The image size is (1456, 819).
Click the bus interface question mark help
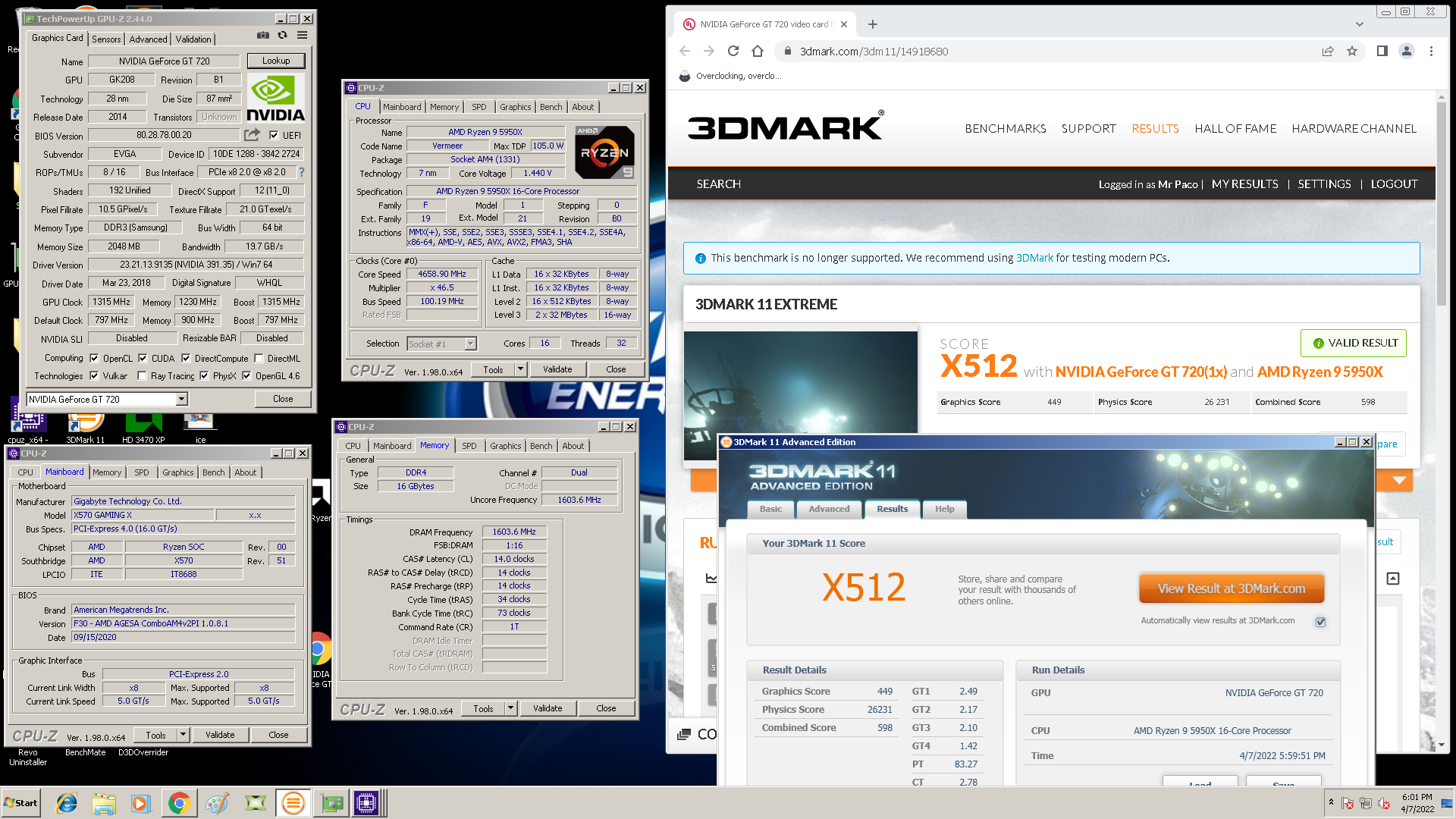pyautogui.click(x=302, y=172)
